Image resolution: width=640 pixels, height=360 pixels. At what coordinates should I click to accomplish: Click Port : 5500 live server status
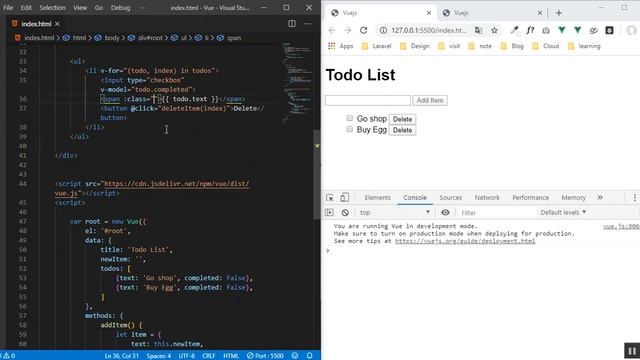(x=265, y=356)
